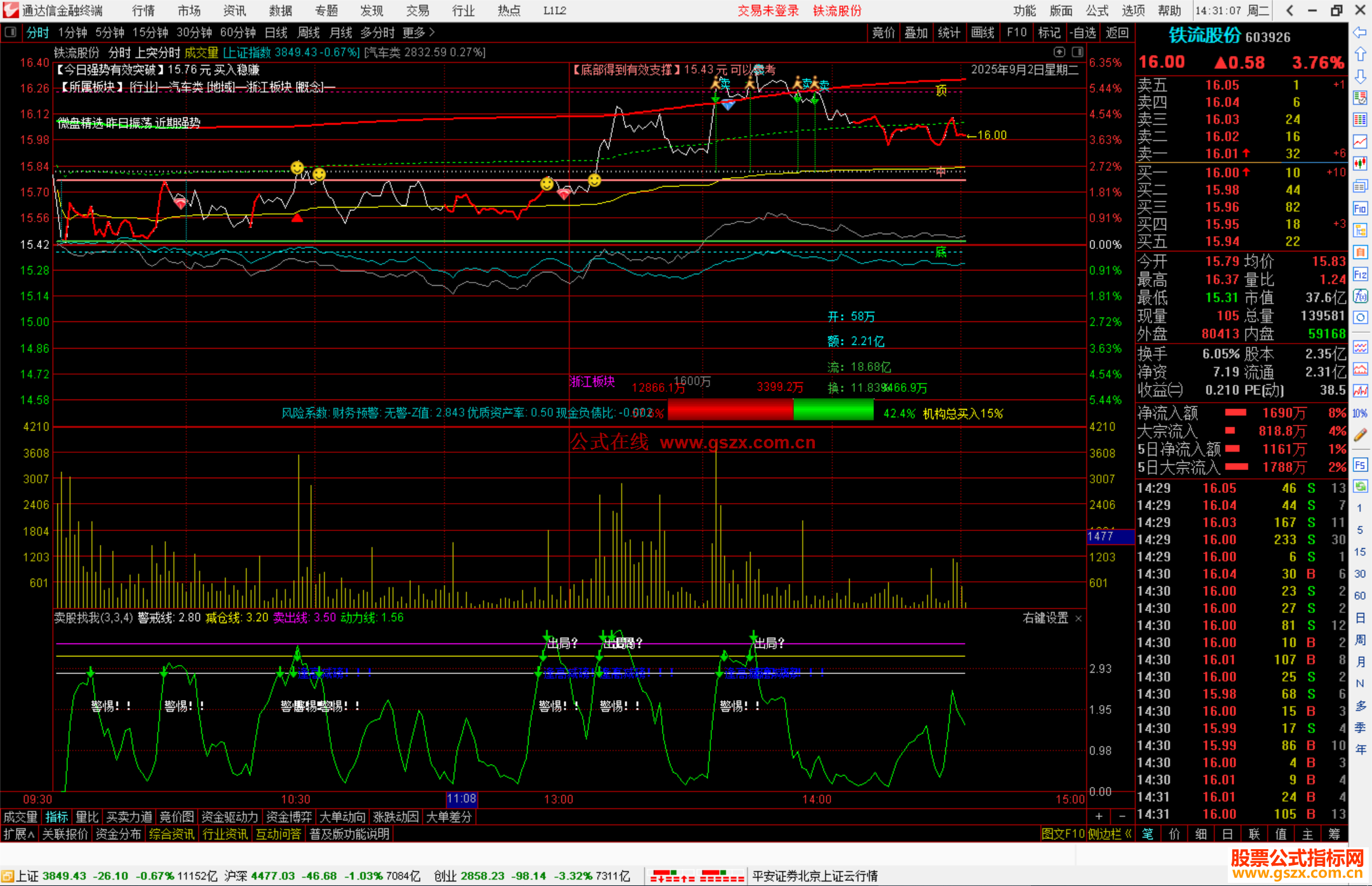This screenshot has height=886, width=1372.
Task: Switch to the 60分钟 period
Action: point(238,32)
